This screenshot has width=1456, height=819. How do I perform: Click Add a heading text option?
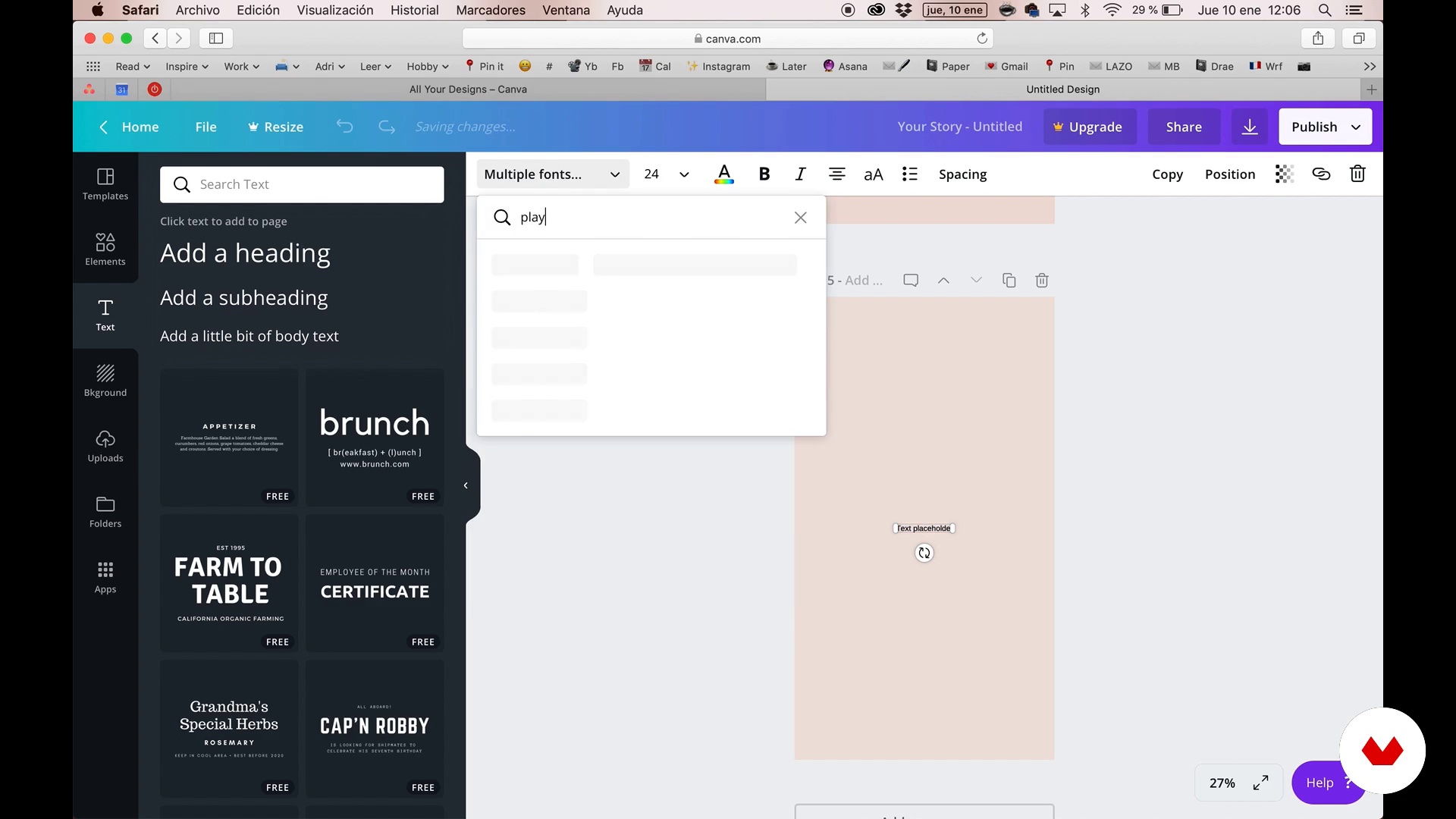tap(245, 253)
